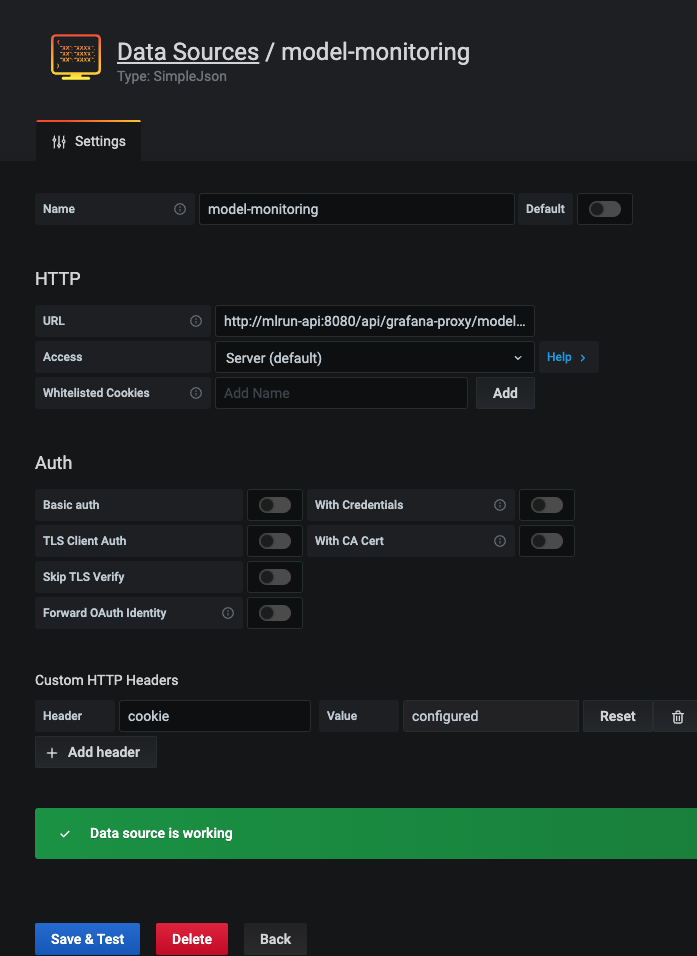Click Add next to Whitelisted Cookies
Viewport: 697px width, 956px height.
click(x=506, y=393)
